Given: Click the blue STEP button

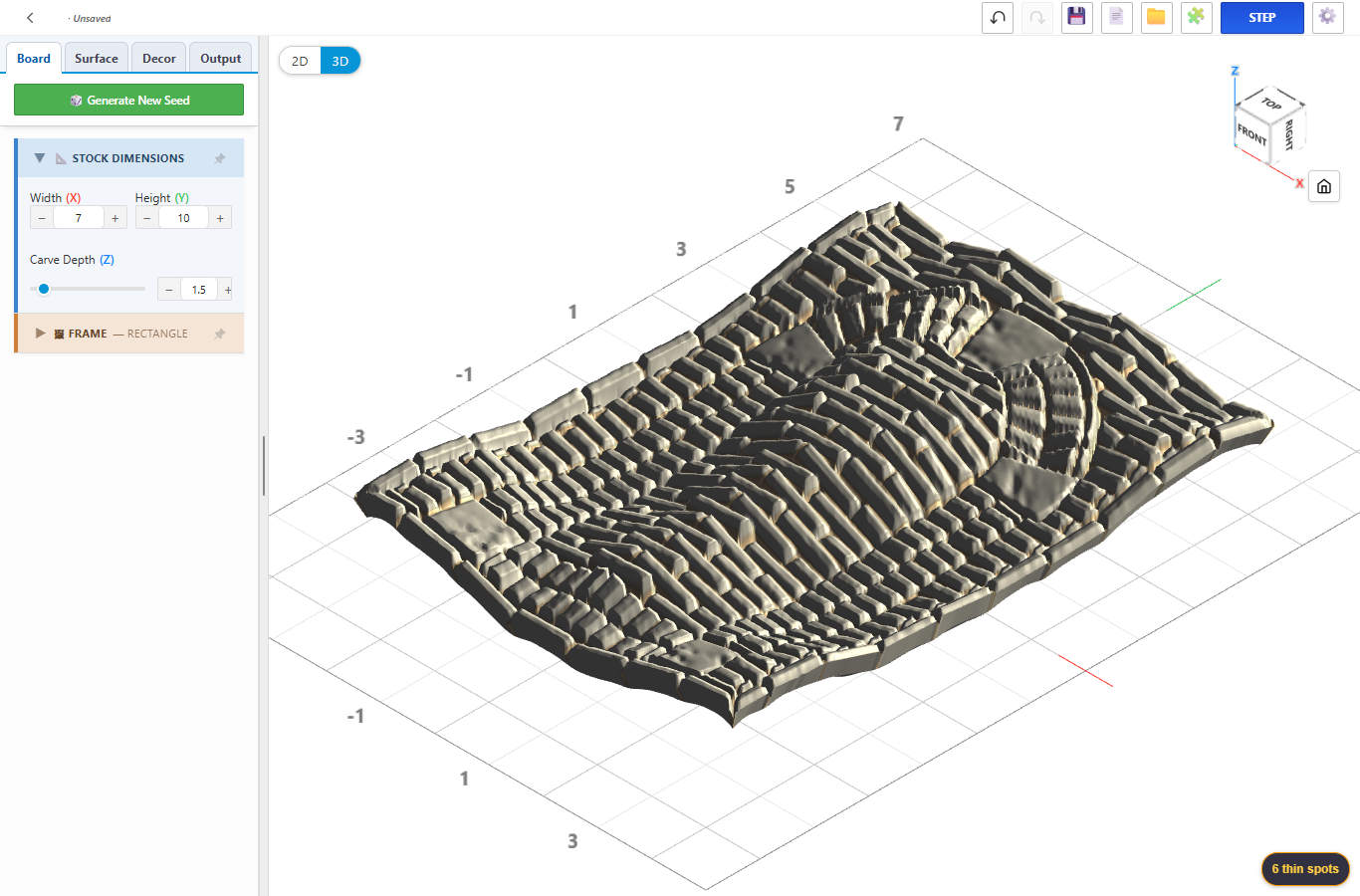Looking at the screenshot, I should click(x=1262, y=18).
